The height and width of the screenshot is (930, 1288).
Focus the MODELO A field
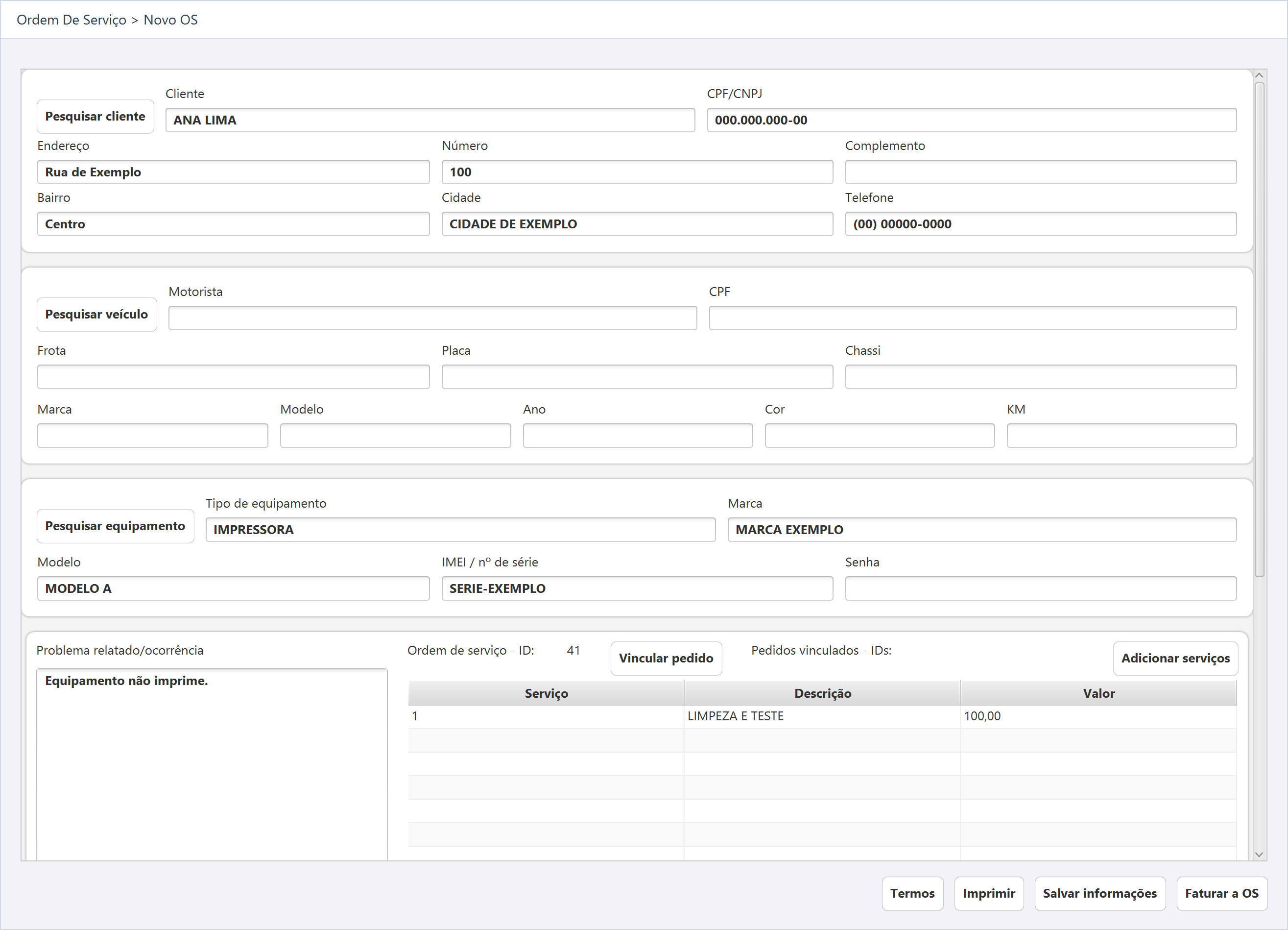(x=234, y=588)
